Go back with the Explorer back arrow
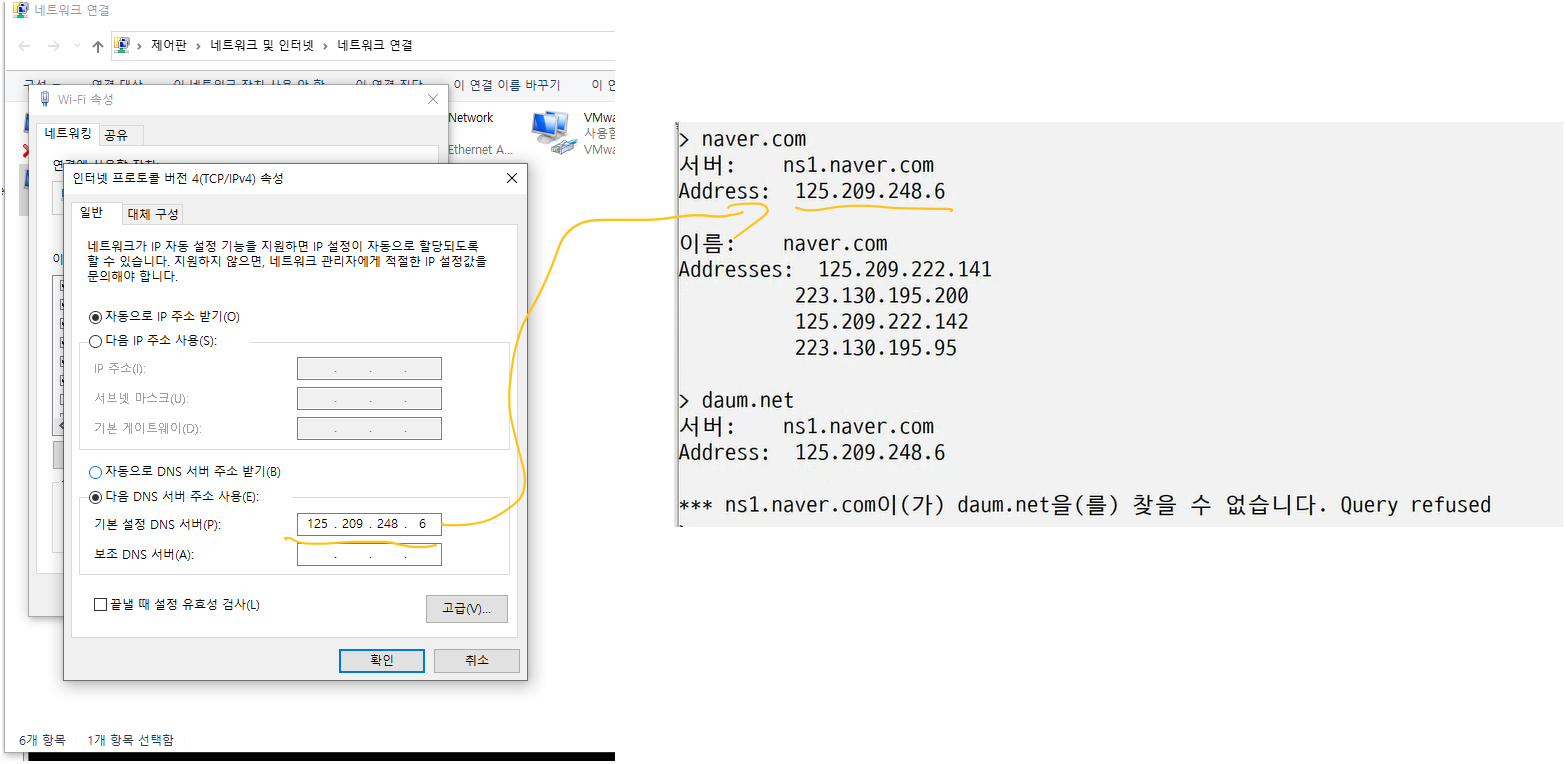The height and width of the screenshot is (764, 1566). tap(25, 46)
